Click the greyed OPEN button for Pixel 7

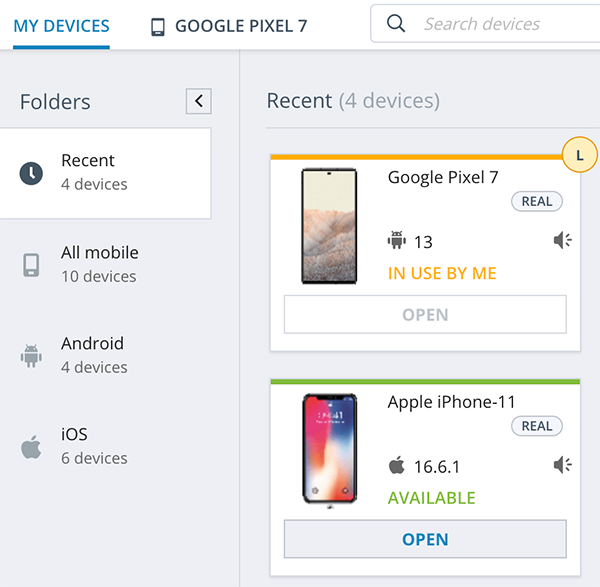coord(425,315)
